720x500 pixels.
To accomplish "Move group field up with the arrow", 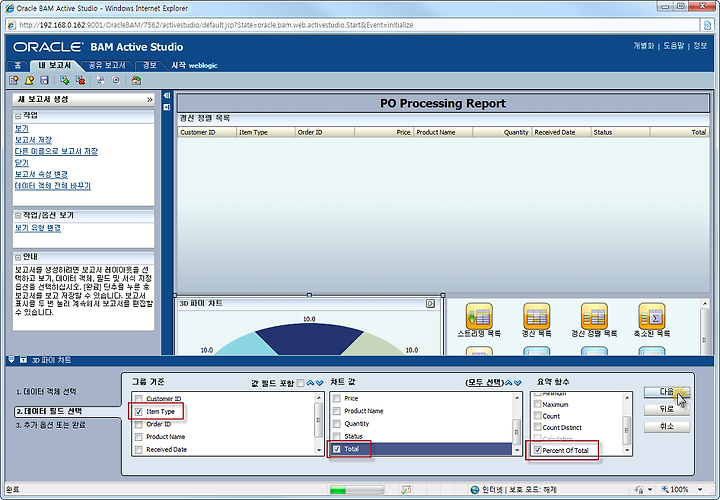I will [x=310, y=383].
